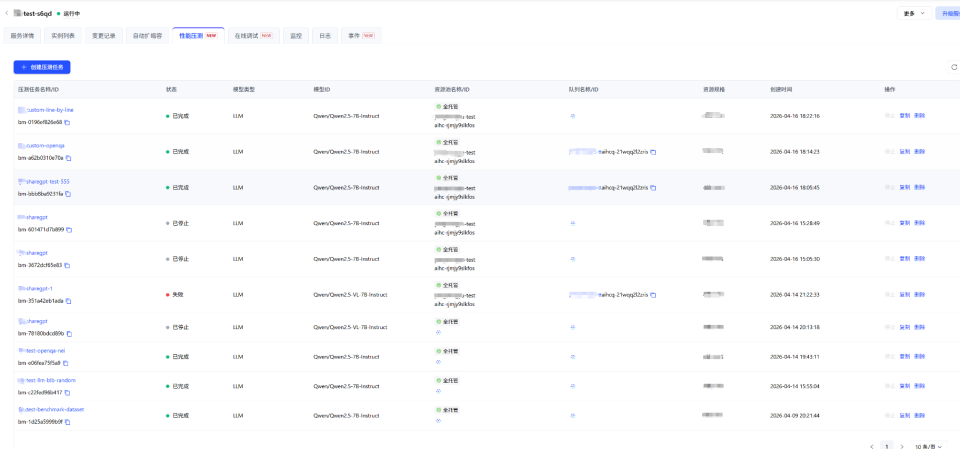Copy task ID bm-1d25a5999b9f

(x=68, y=422)
